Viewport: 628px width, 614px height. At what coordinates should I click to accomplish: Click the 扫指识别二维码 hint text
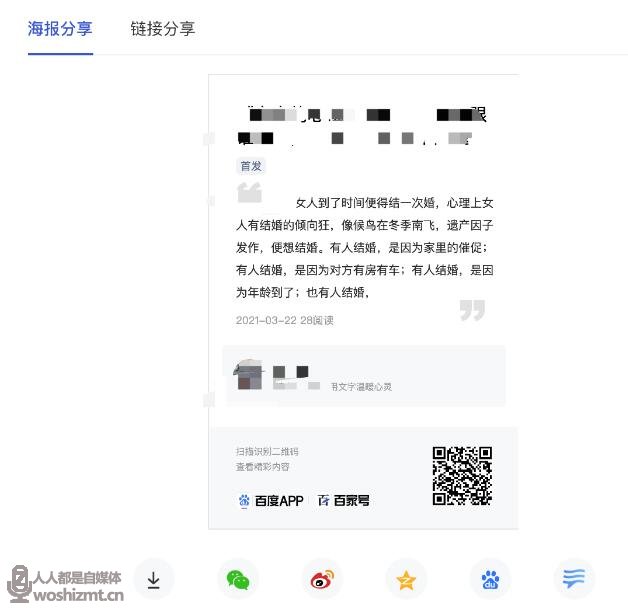pyautogui.click(x=267, y=452)
